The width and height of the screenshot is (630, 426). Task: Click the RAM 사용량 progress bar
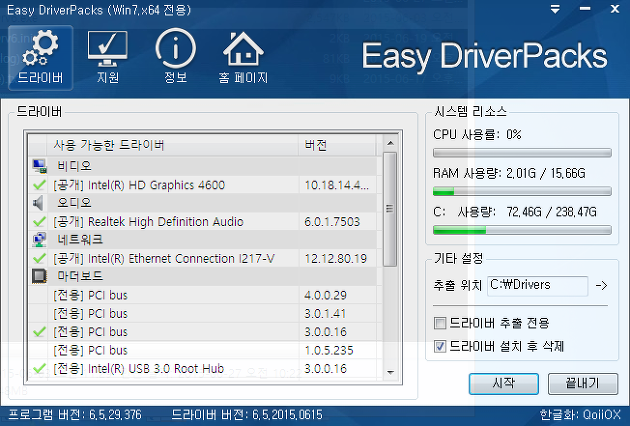point(522,191)
